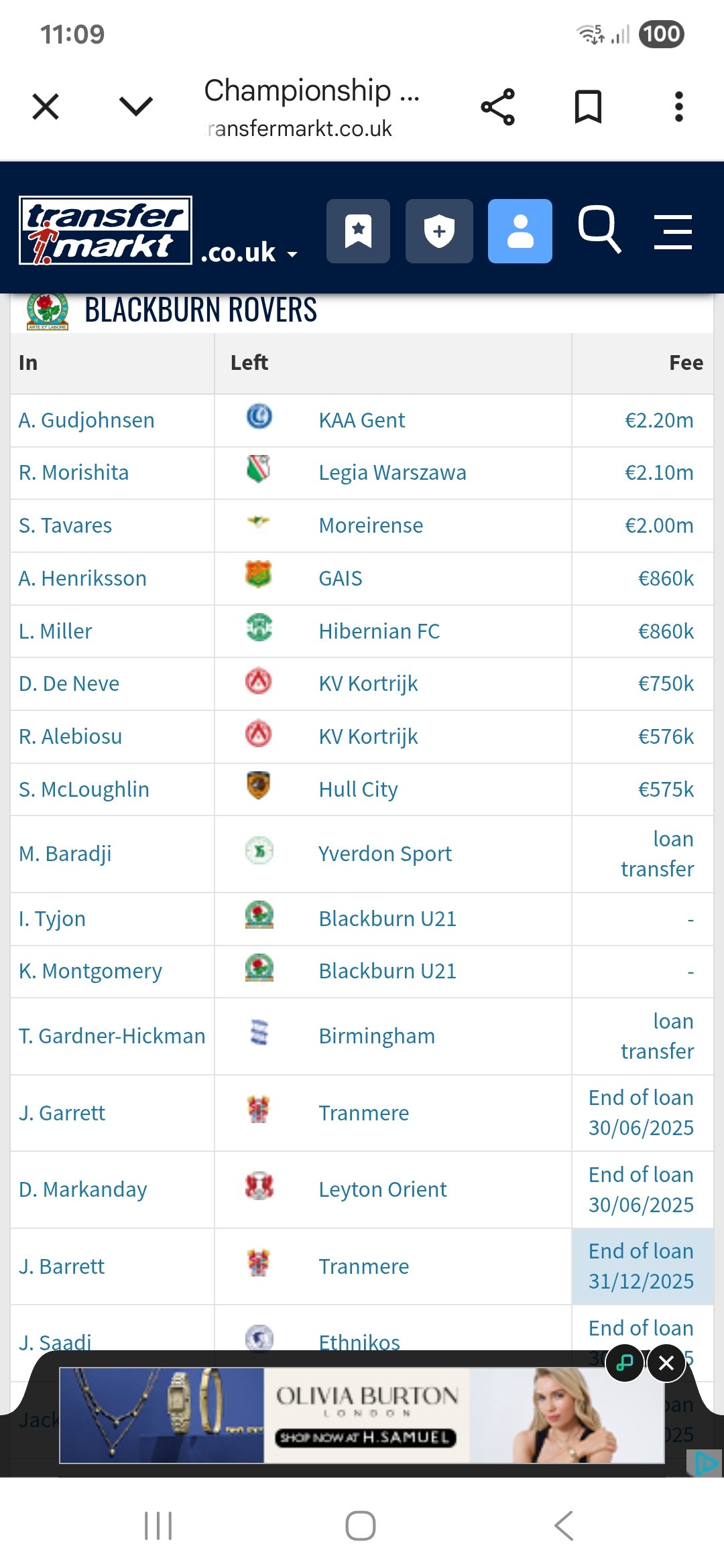
Task: Bookmark this page in the browser
Action: coord(588,107)
